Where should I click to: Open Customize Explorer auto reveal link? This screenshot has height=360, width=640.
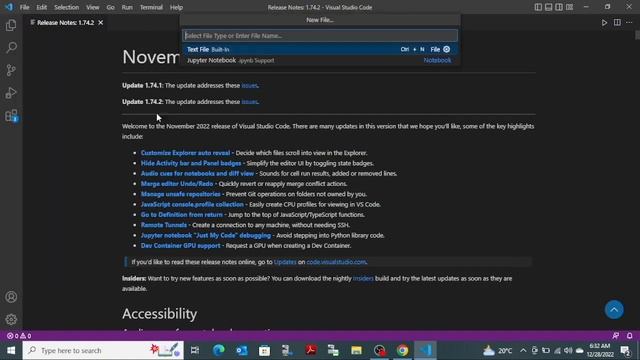(185, 153)
